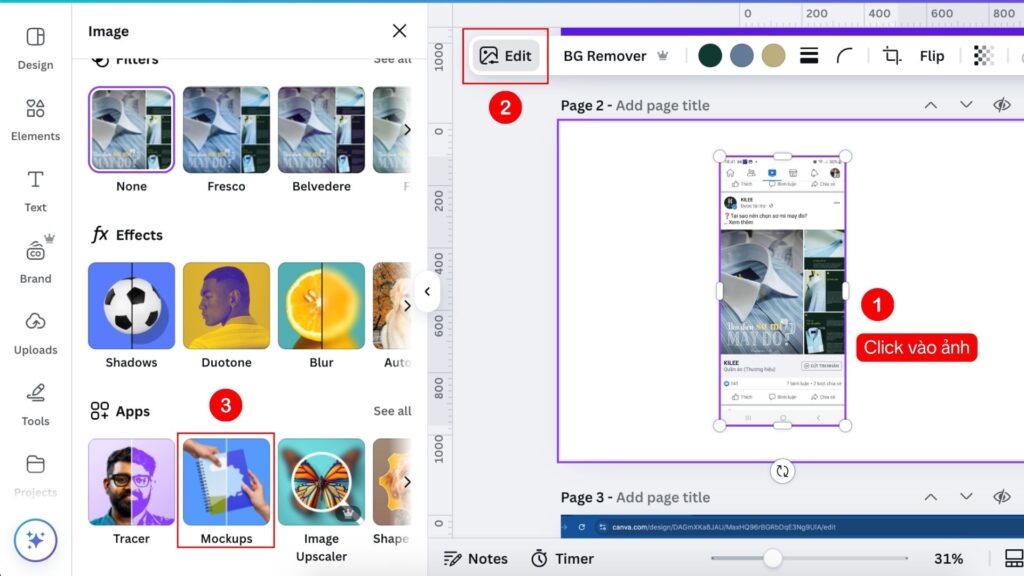
Task: Move Page 2 up with the arrow
Action: click(931, 105)
